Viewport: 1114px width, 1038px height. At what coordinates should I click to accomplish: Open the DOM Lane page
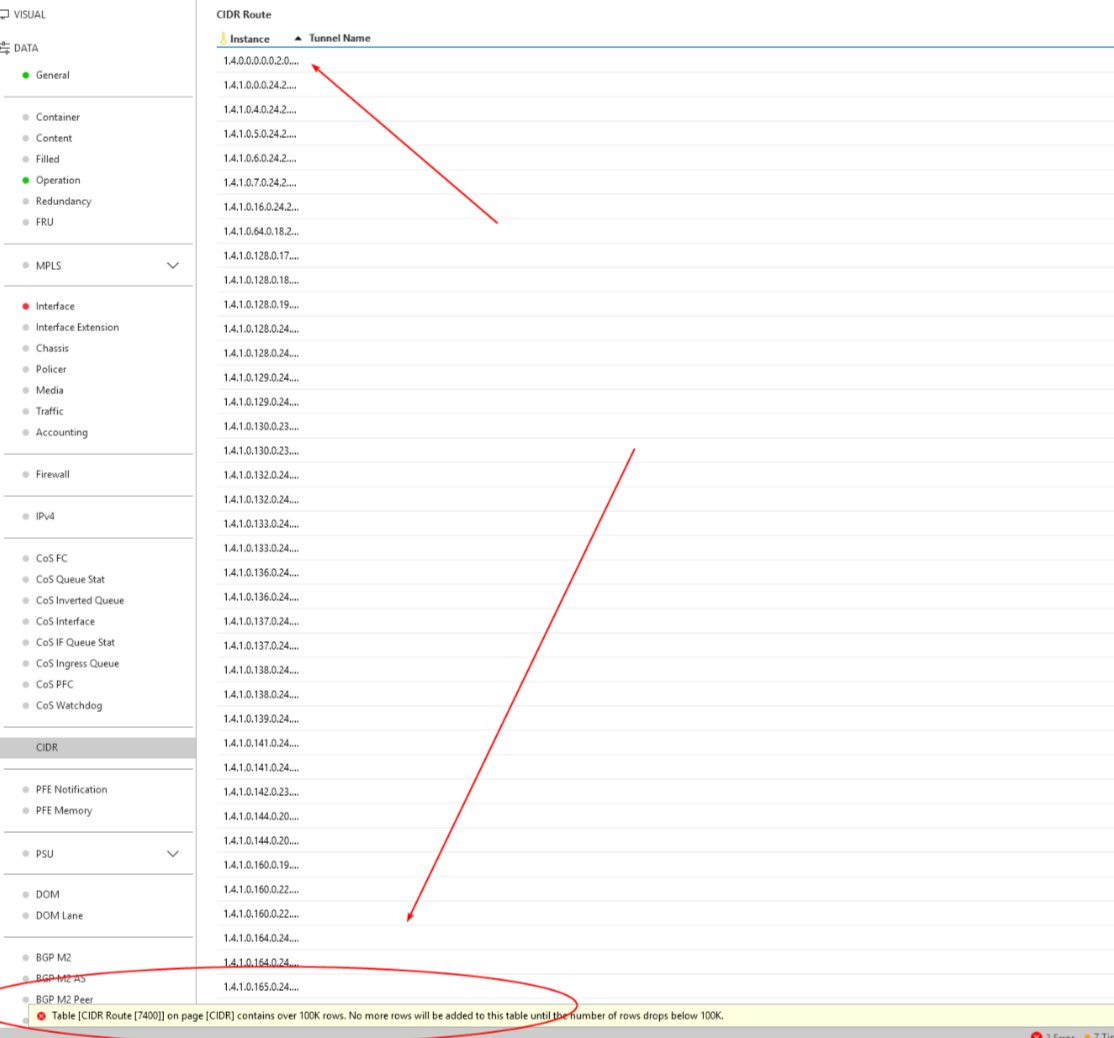[x=59, y=915]
